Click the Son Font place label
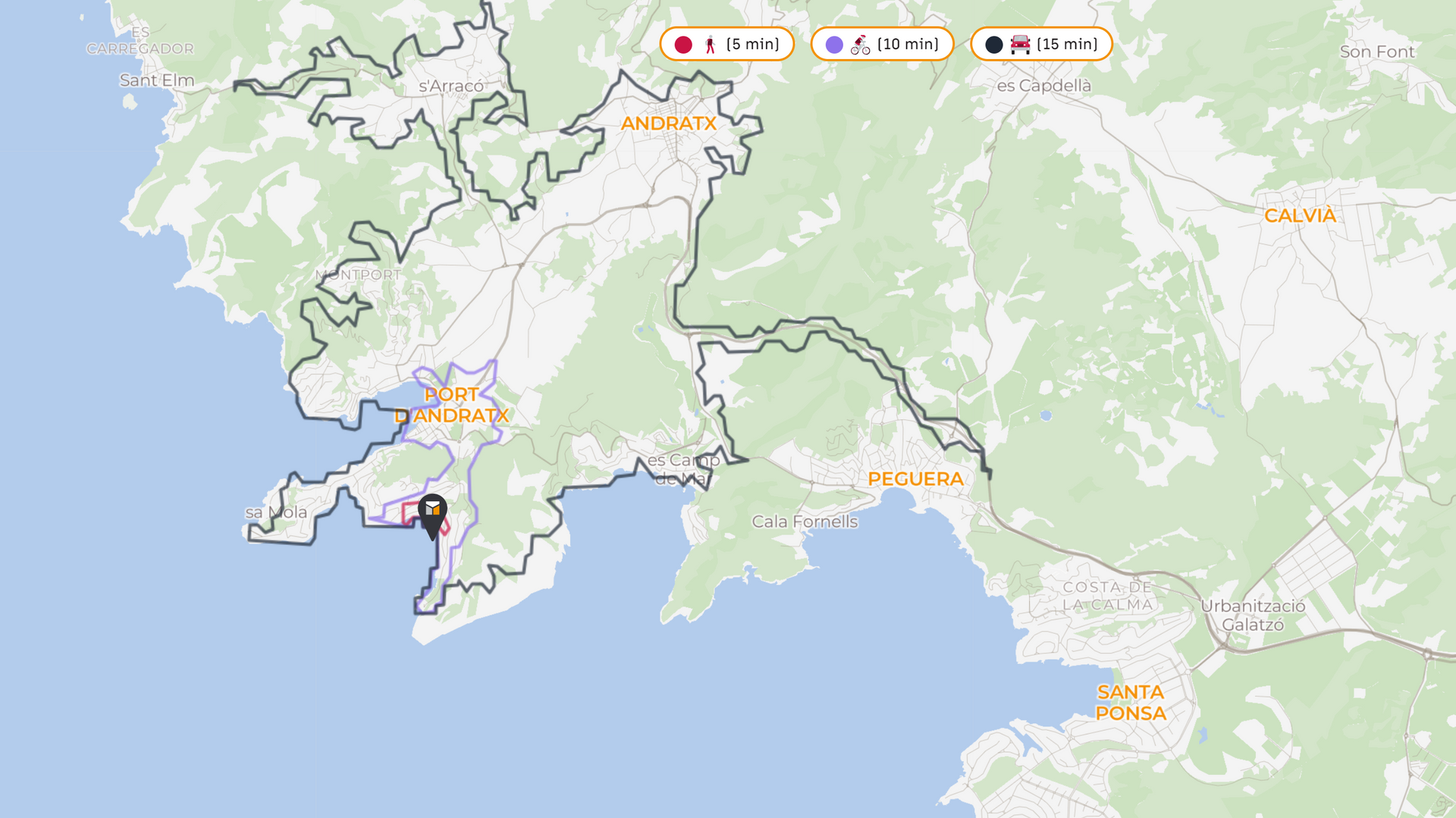This screenshot has height=818, width=1456. (x=1376, y=52)
